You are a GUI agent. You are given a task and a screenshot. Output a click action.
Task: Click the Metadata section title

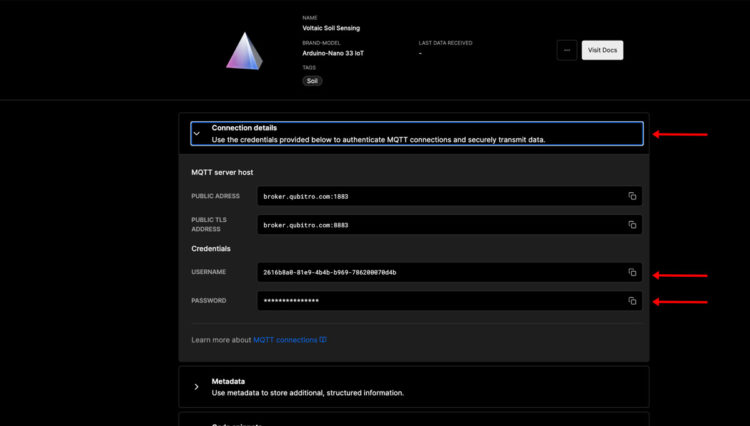[x=228, y=381]
